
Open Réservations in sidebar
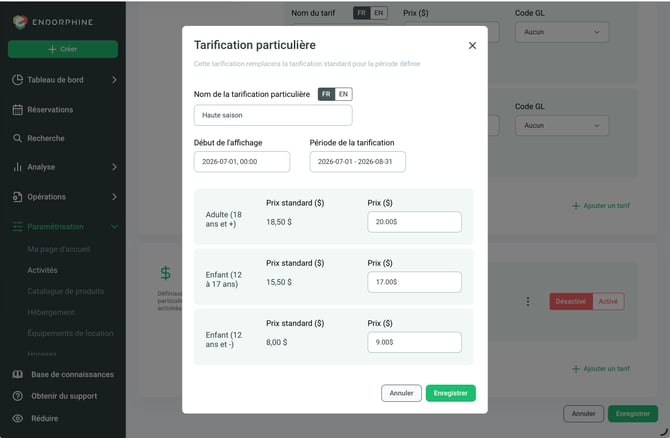click(x=50, y=110)
